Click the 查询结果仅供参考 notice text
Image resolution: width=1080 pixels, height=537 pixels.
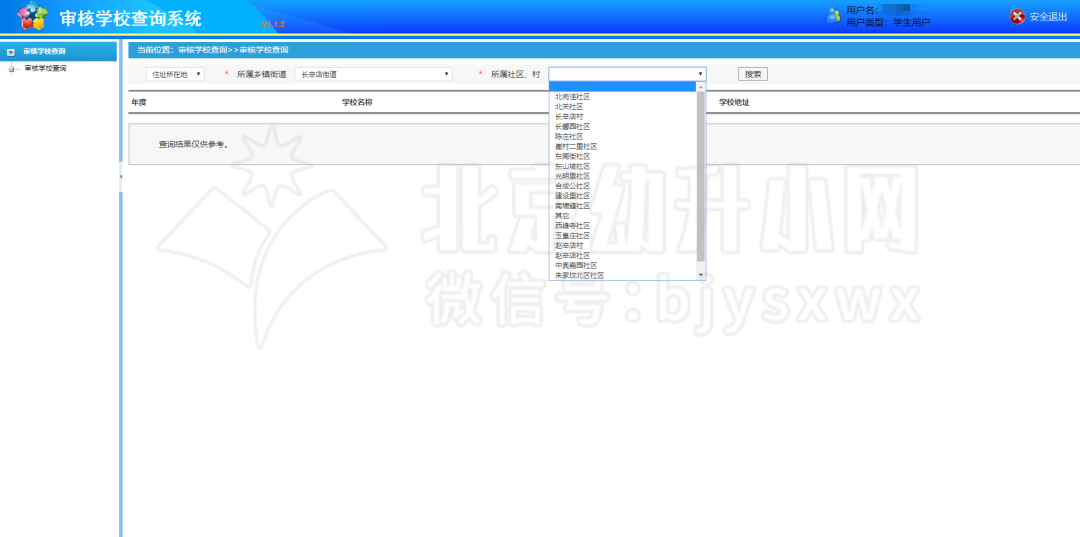(x=194, y=145)
